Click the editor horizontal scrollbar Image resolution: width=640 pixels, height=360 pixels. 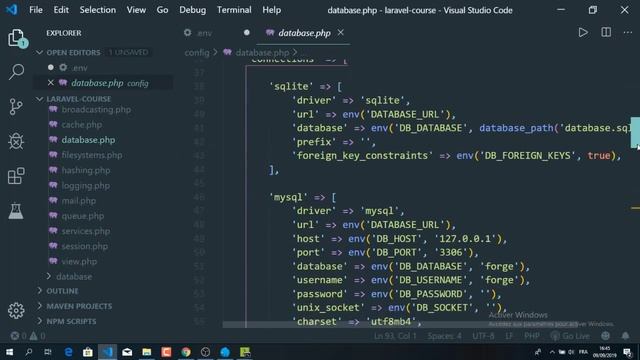(x=400, y=324)
